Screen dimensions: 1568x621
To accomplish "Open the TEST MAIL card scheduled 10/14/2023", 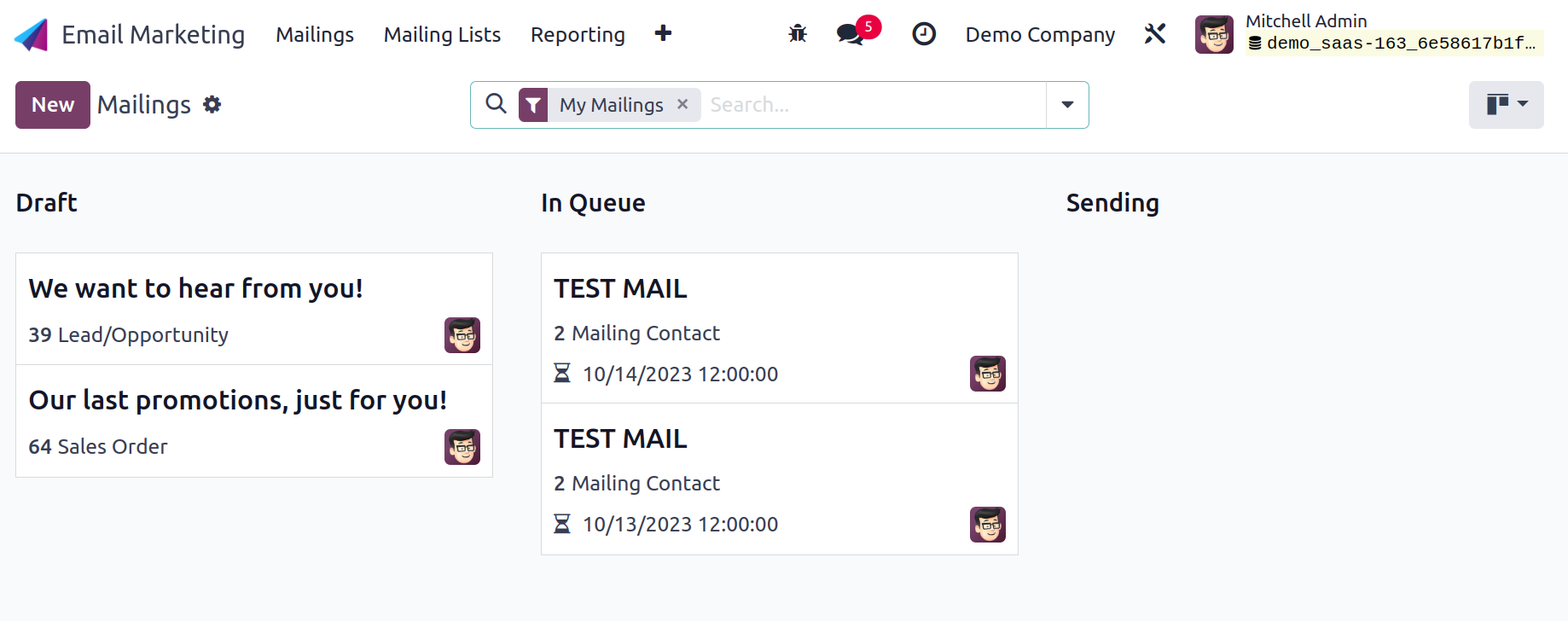I will [780, 328].
